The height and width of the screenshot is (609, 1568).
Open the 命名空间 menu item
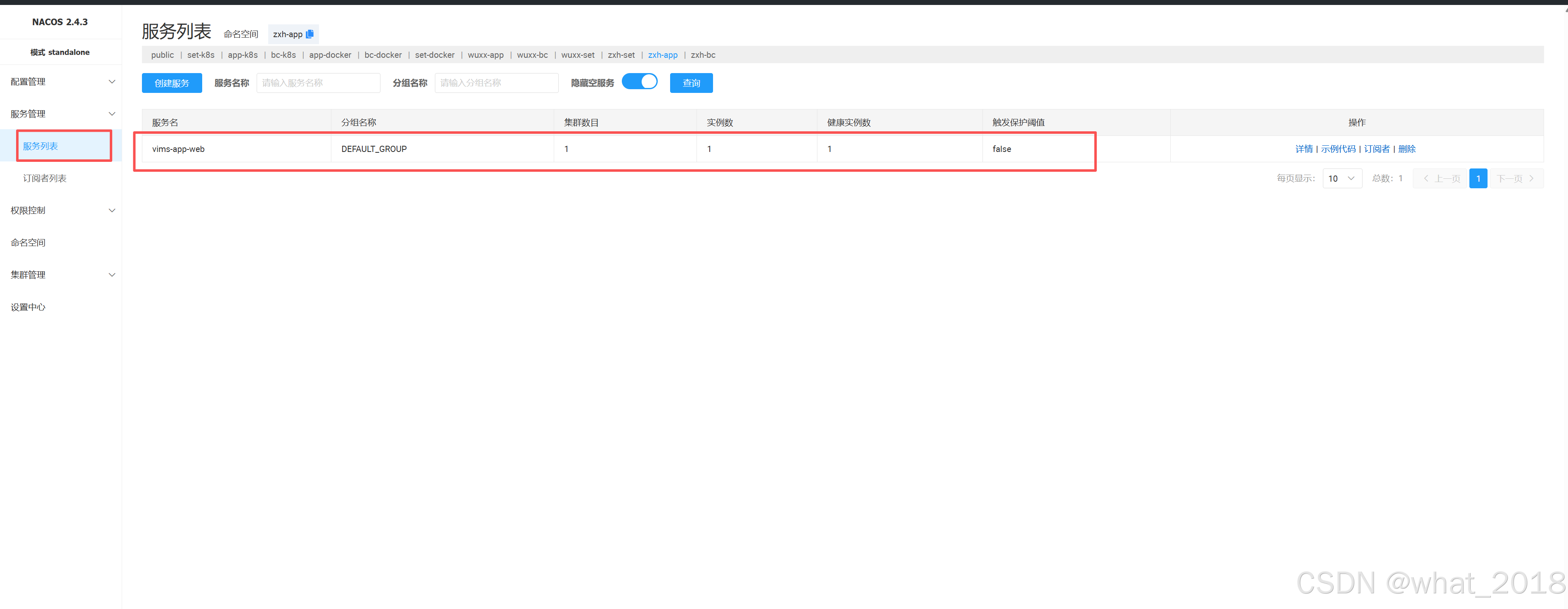pos(28,242)
